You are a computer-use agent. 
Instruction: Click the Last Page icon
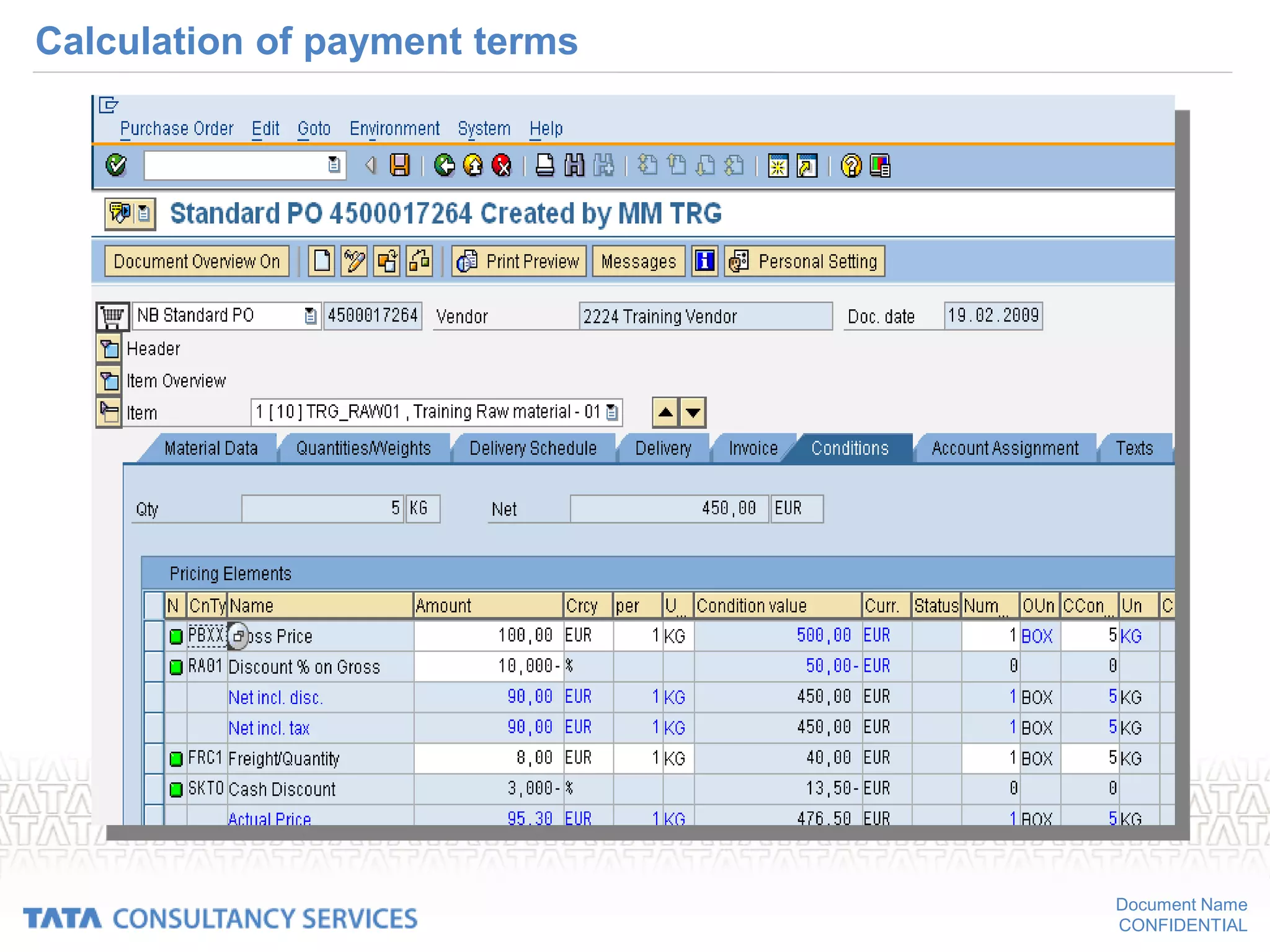point(734,165)
